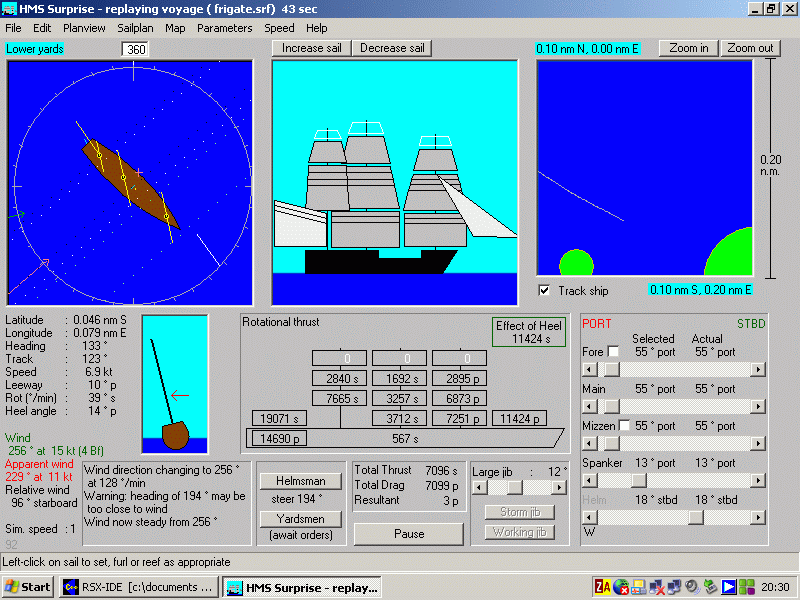The image size is (800, 600).
Task: Open the Parameters menu
Action: pyautogui.click(x=224, y=28)
